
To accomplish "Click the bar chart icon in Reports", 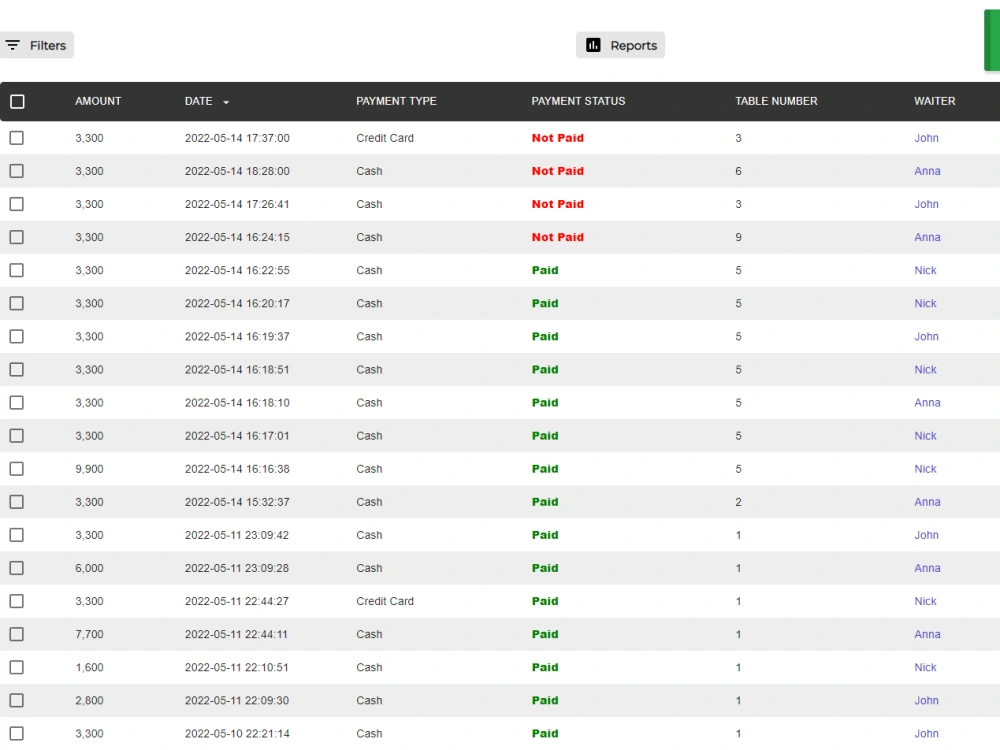I will 593,45.
